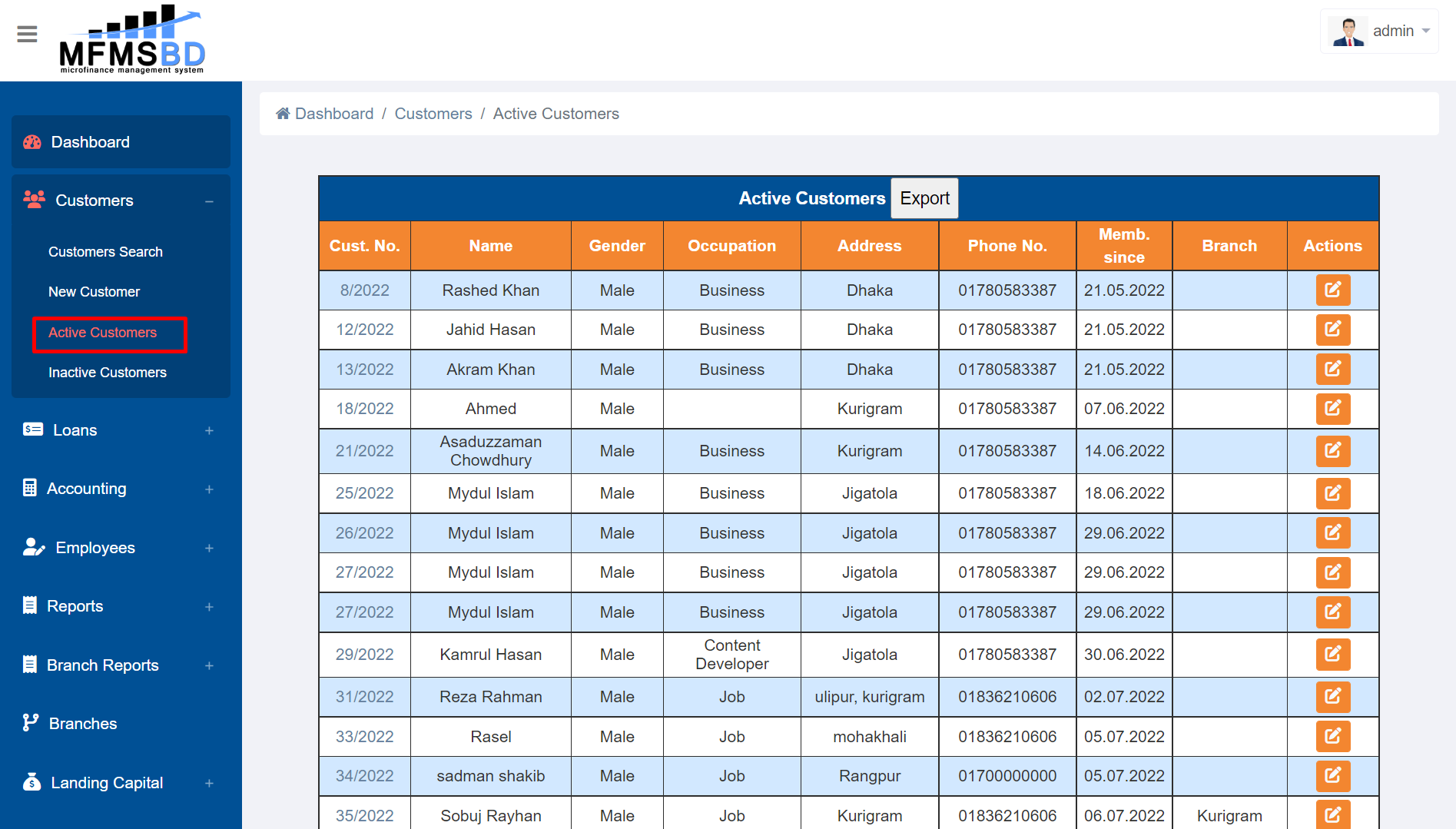Edit customer Kamrul Hasan

pyautogui.click(x=1333, y=655)
